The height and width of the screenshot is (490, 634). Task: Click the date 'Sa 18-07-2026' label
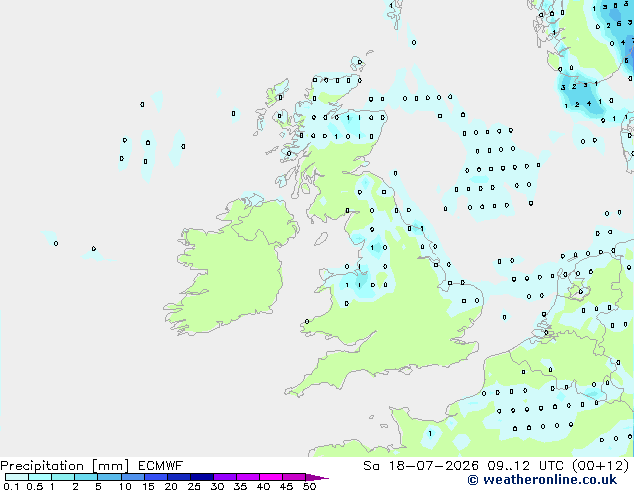point(421,466)
